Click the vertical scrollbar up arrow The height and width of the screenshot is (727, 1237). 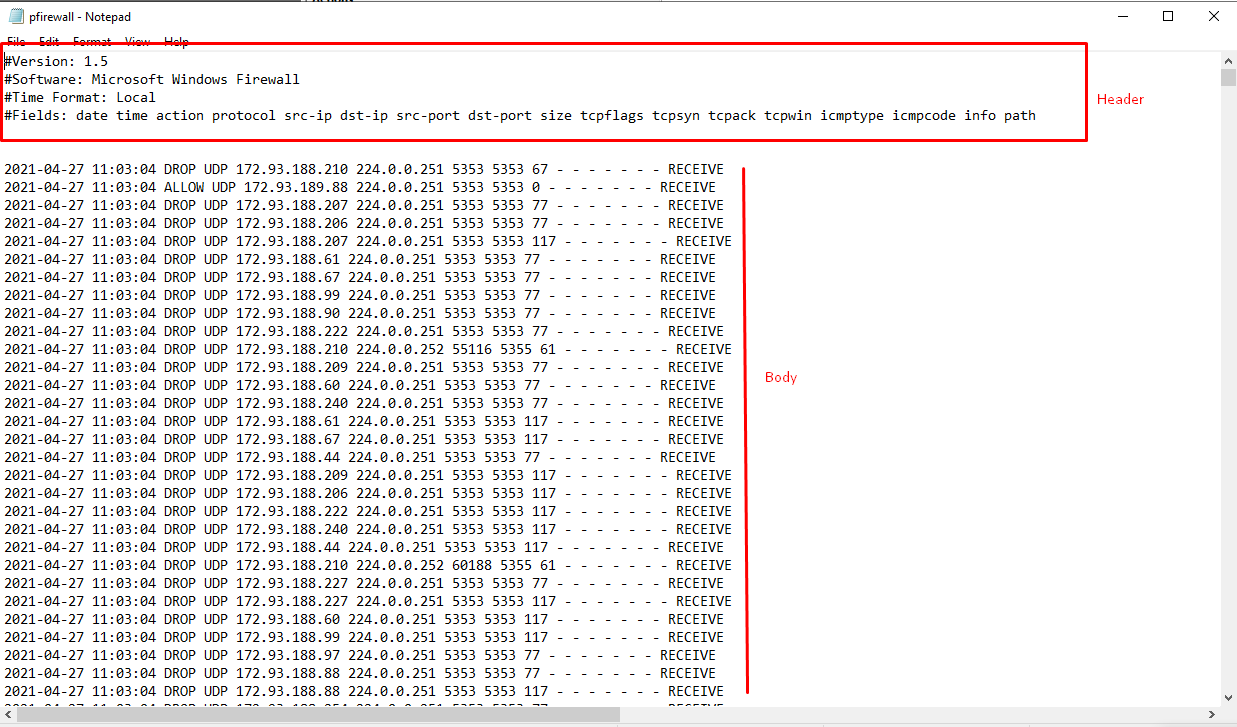point(1228,61)
